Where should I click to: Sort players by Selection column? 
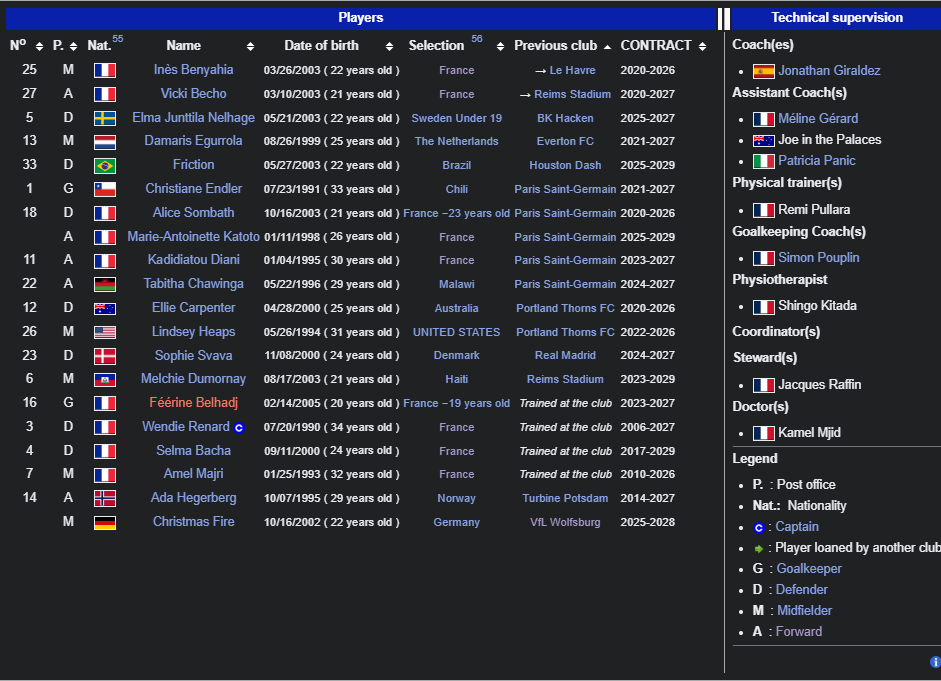pyautogui.click(x=501, y=46)
